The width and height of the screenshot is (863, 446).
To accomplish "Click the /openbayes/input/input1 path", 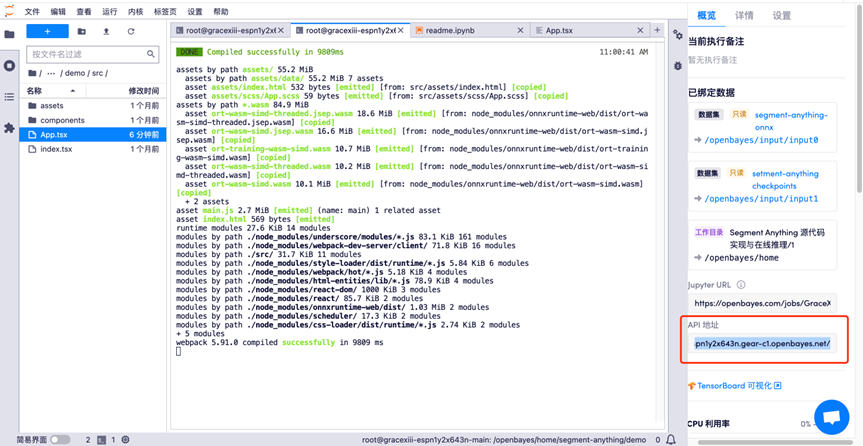I will click(x=762, y=198).
